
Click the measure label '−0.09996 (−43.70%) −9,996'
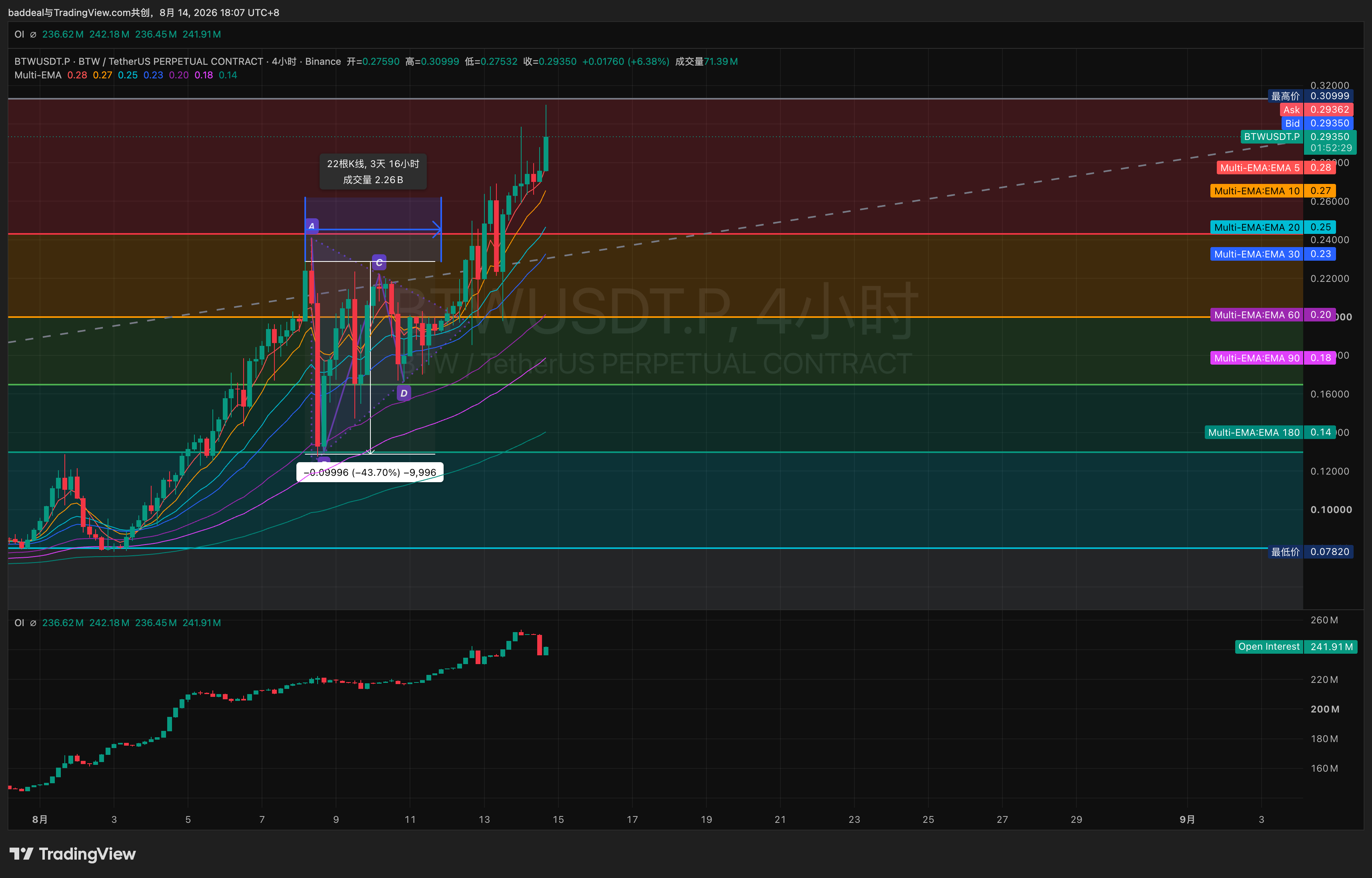370,472
